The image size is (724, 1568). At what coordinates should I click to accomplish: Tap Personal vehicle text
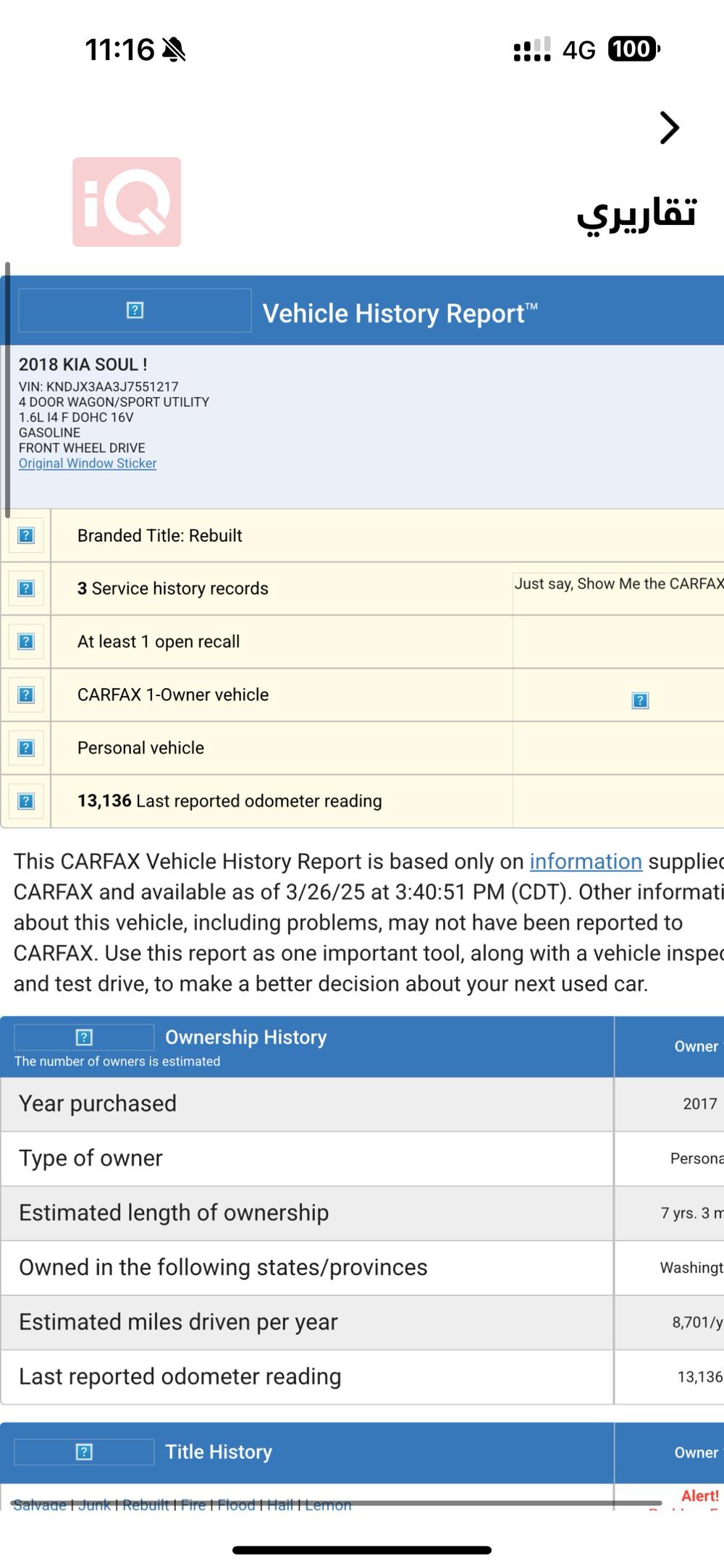point(140,747)
